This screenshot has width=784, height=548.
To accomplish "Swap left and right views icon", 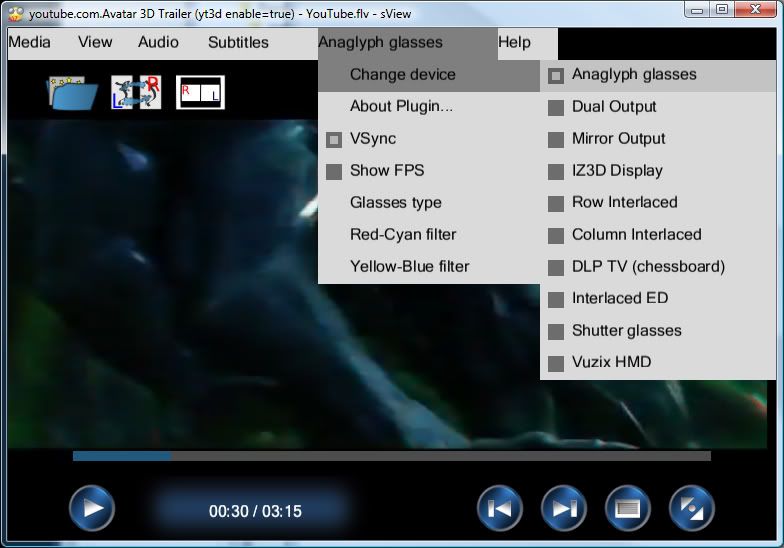I will pos(136,92).
